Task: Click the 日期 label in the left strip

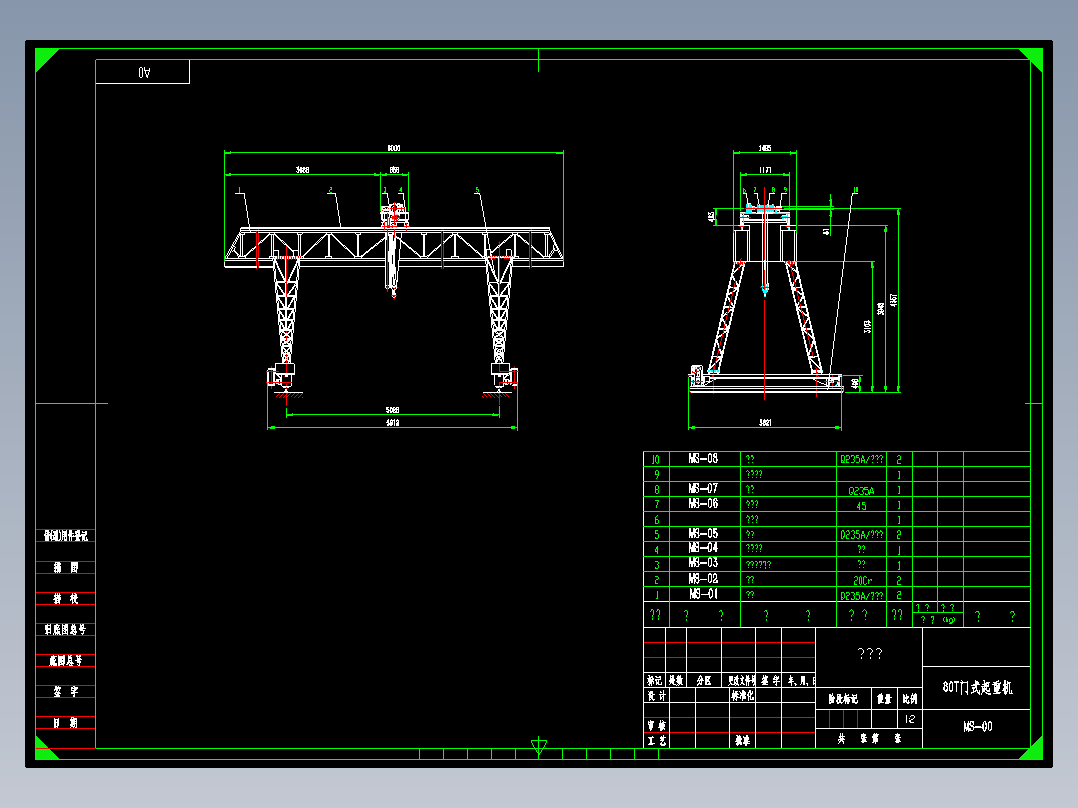Action: [66, 723]
